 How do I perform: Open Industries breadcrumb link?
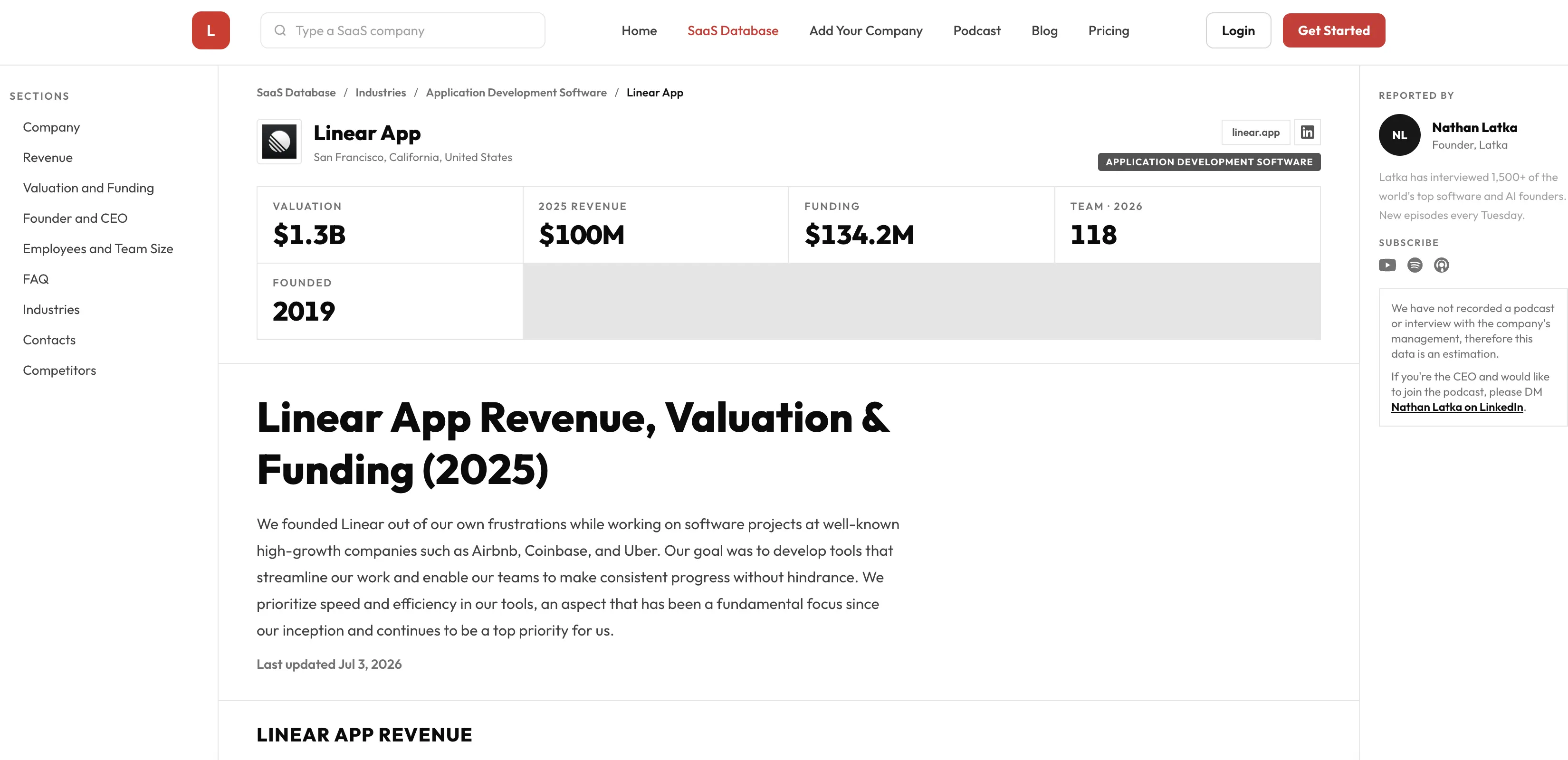click(x=381, y=93)
